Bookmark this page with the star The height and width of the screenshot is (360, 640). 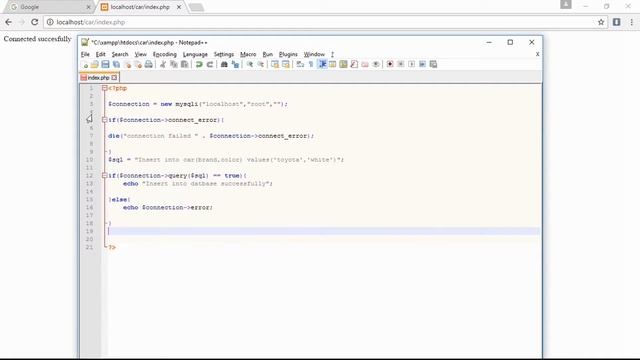[601, 22]
